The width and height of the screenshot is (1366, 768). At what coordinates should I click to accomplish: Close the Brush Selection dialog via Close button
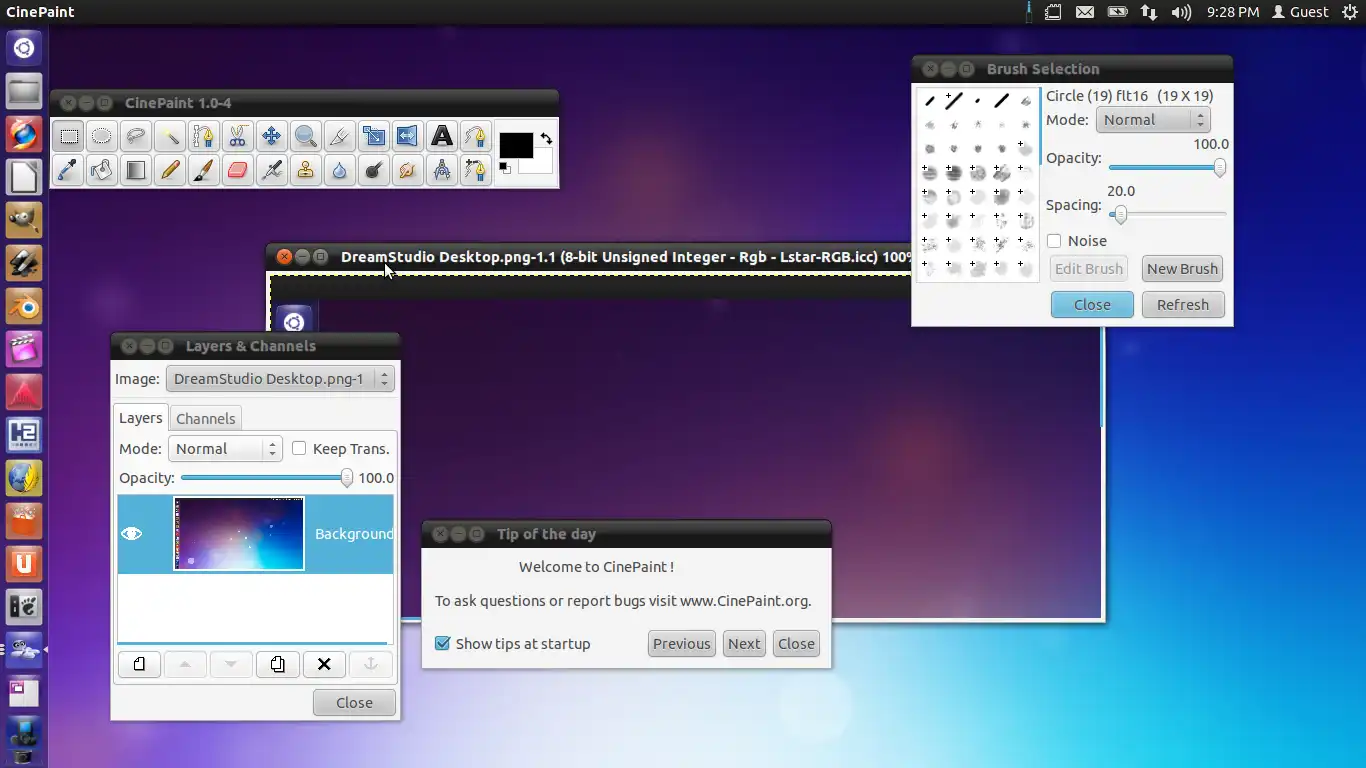(x=1092, y=305)
